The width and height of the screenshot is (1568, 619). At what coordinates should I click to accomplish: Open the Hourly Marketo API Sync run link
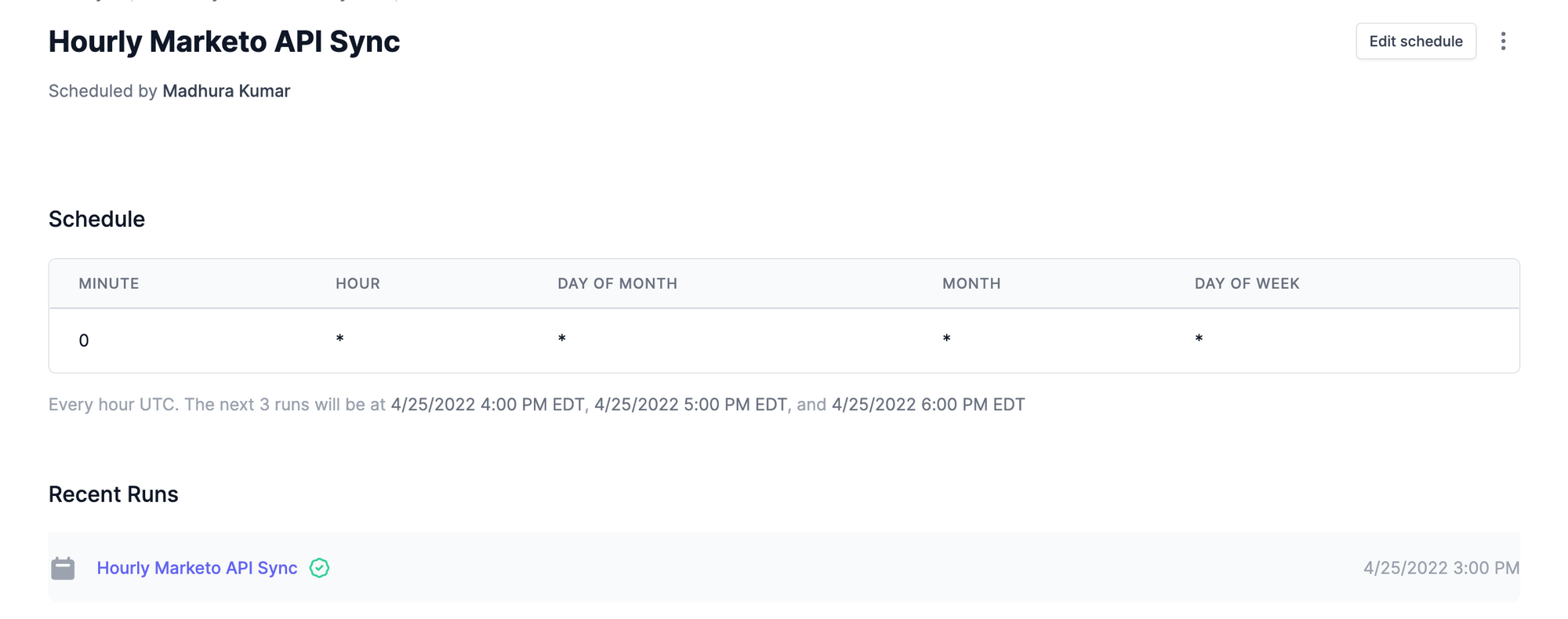[x=197, y=568]
